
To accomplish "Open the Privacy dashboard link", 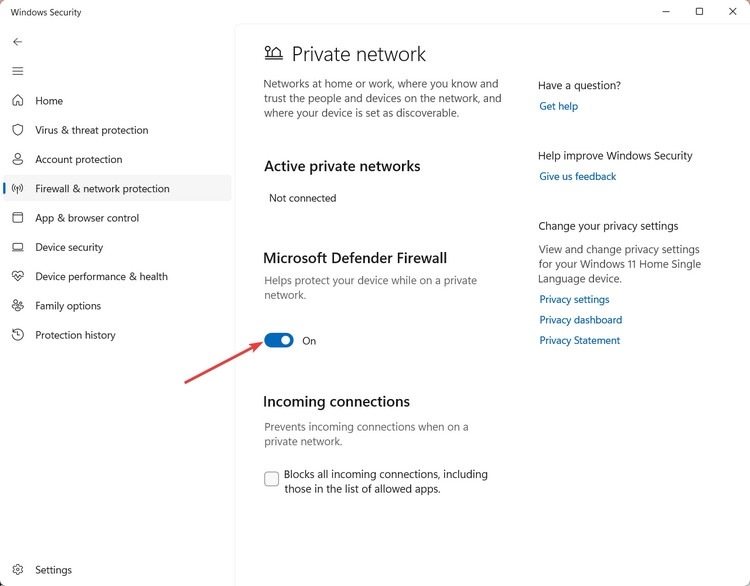I will pyautogui.click(x=581, y=320).
